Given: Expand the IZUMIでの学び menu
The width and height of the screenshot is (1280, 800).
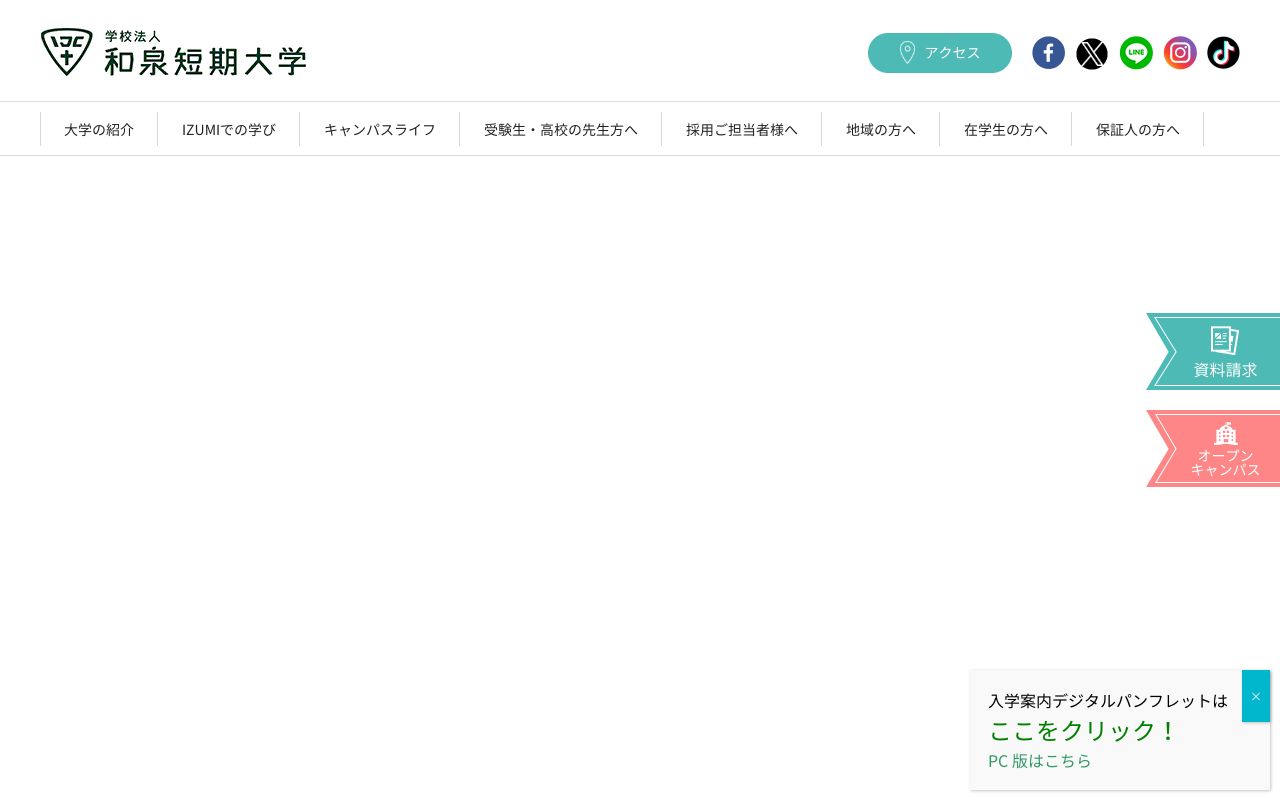Looking at the screenshot, I should [x=228, y=129].
